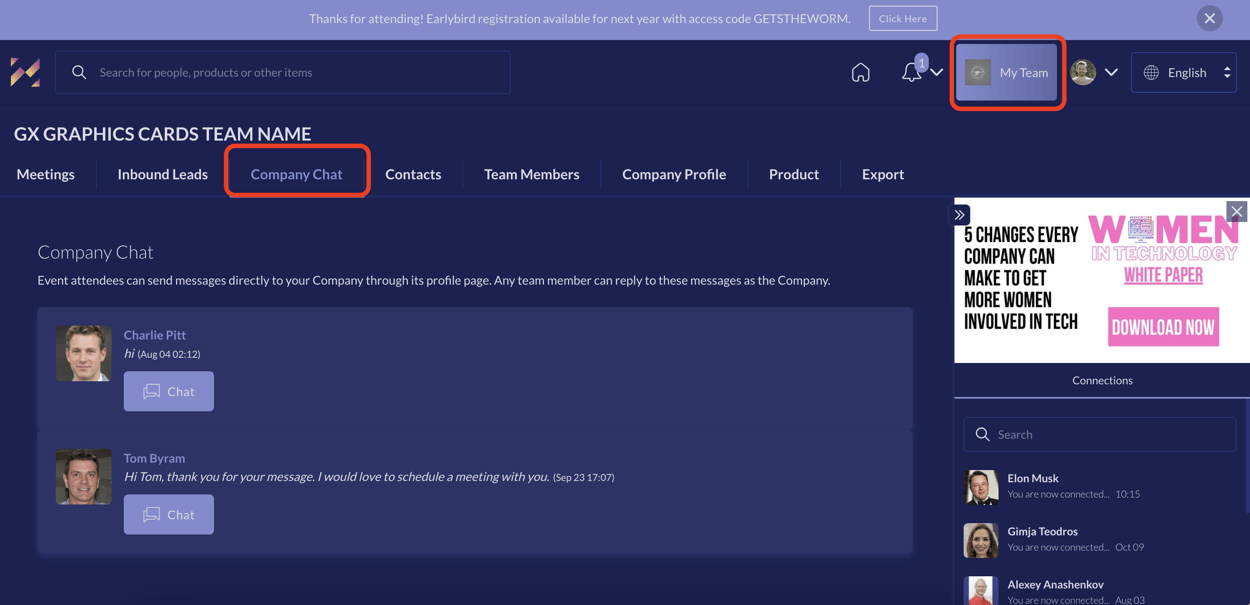Open the notifications bell

click(911, 72)
